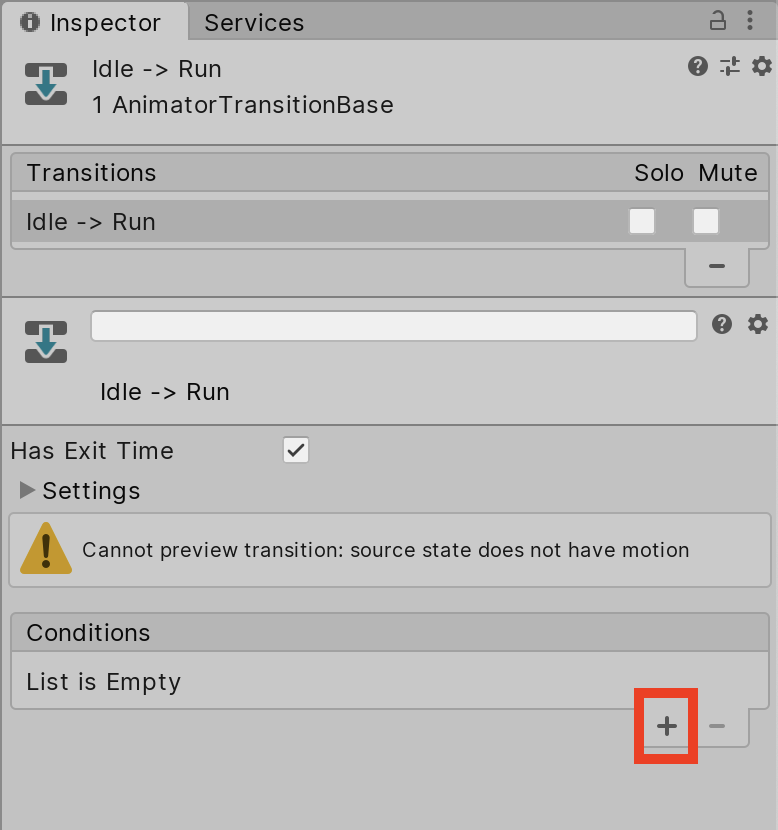Click the gear beside the transition name field
This screenshot has height=830, width=778.
click(x=758, y=324)
